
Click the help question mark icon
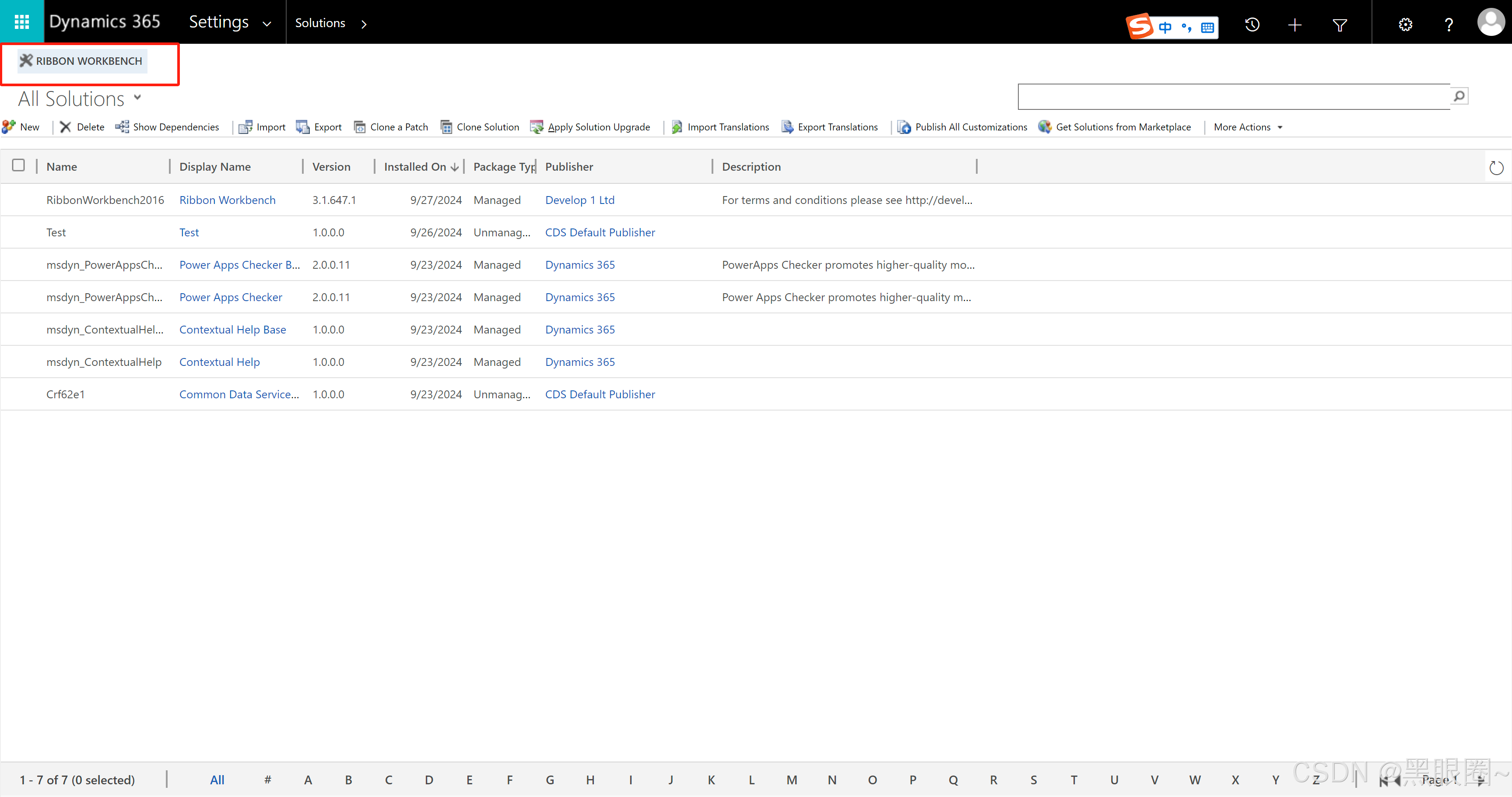click(x=1449, y=25)
